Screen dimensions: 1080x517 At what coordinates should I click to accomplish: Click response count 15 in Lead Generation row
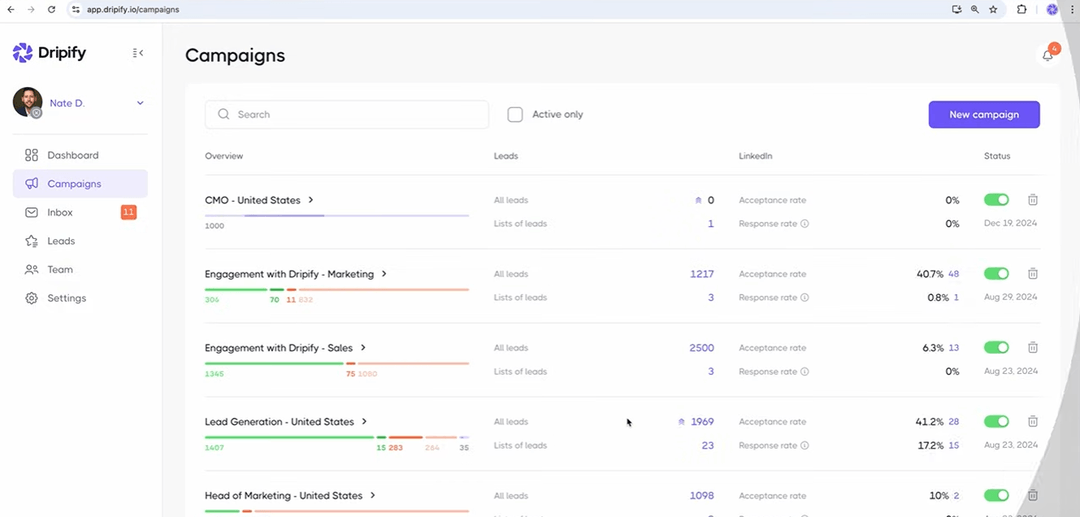click(953, 445)
